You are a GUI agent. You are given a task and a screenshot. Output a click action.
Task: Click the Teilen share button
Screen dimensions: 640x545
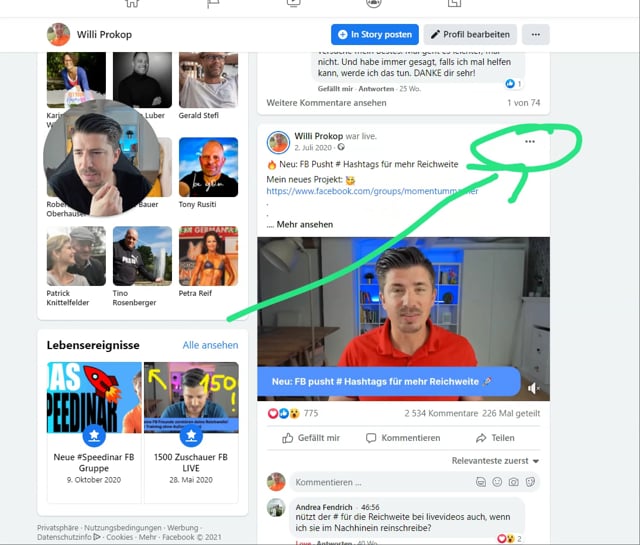(x=495, y=438)
